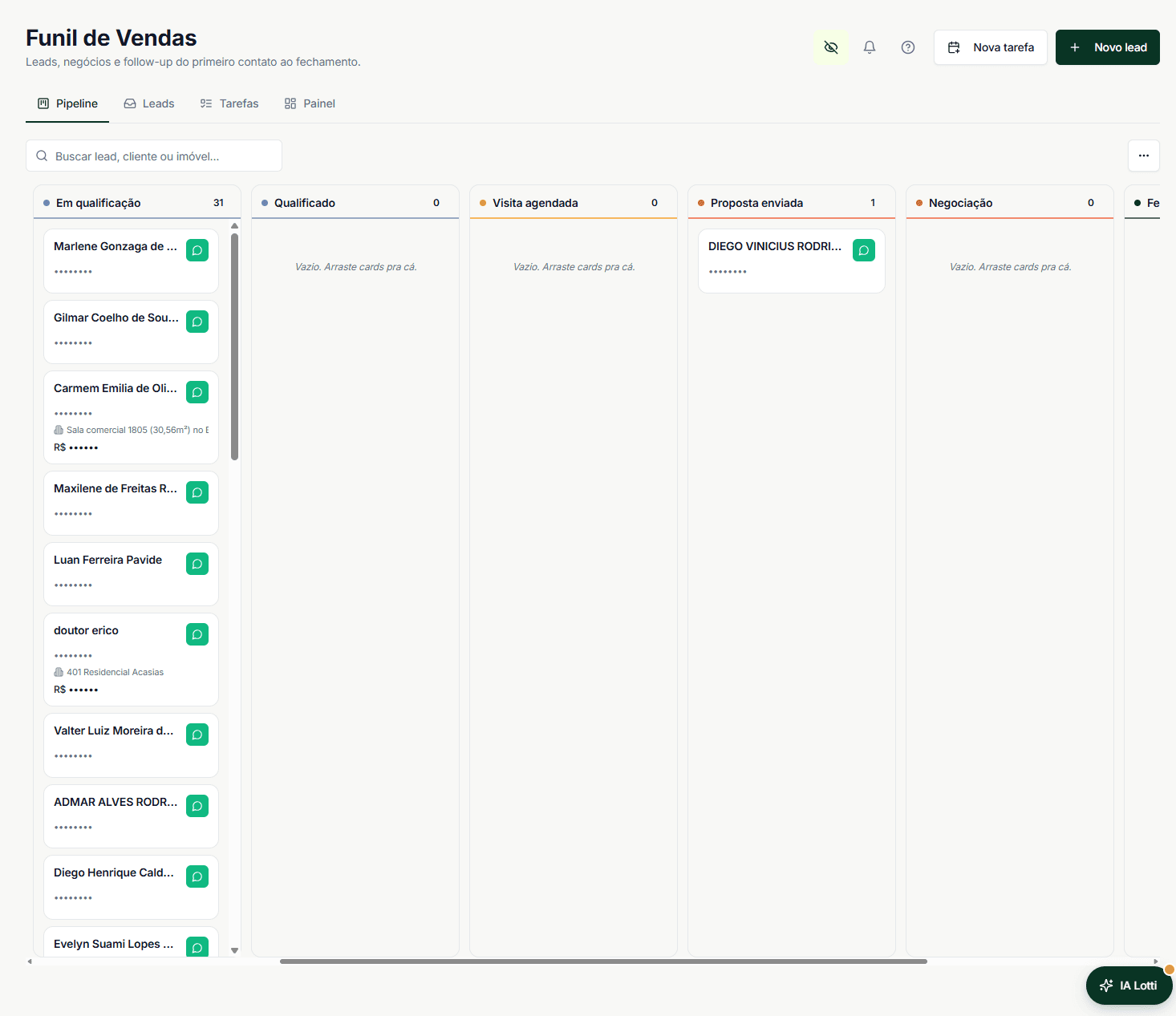Switch to the Pipeline tab
The height and width of the screenshot is (1016, 1176).
pyautogui.click(x=67, y=103)
